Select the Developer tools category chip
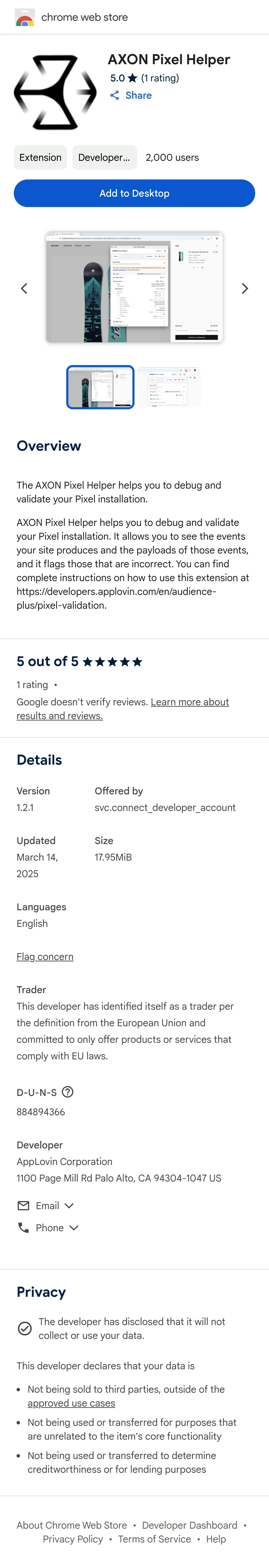Image resolution: width=269 pixels, height=1568 pixels. [x=104, y=158]
